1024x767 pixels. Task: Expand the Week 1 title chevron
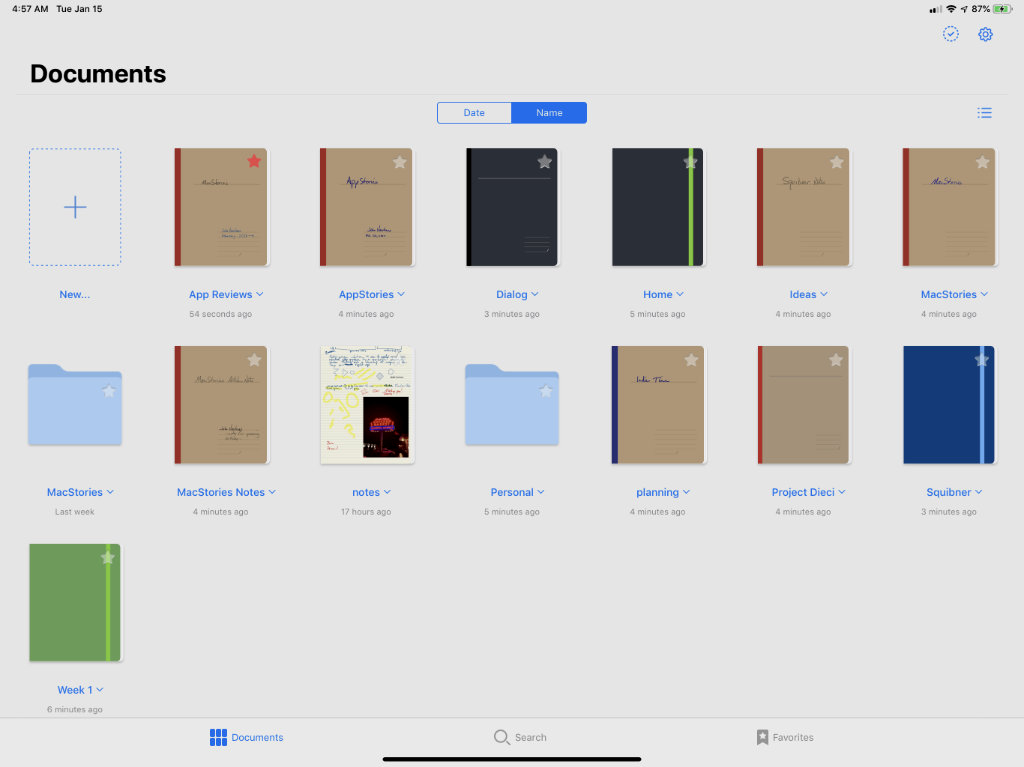tap(100, 690)
